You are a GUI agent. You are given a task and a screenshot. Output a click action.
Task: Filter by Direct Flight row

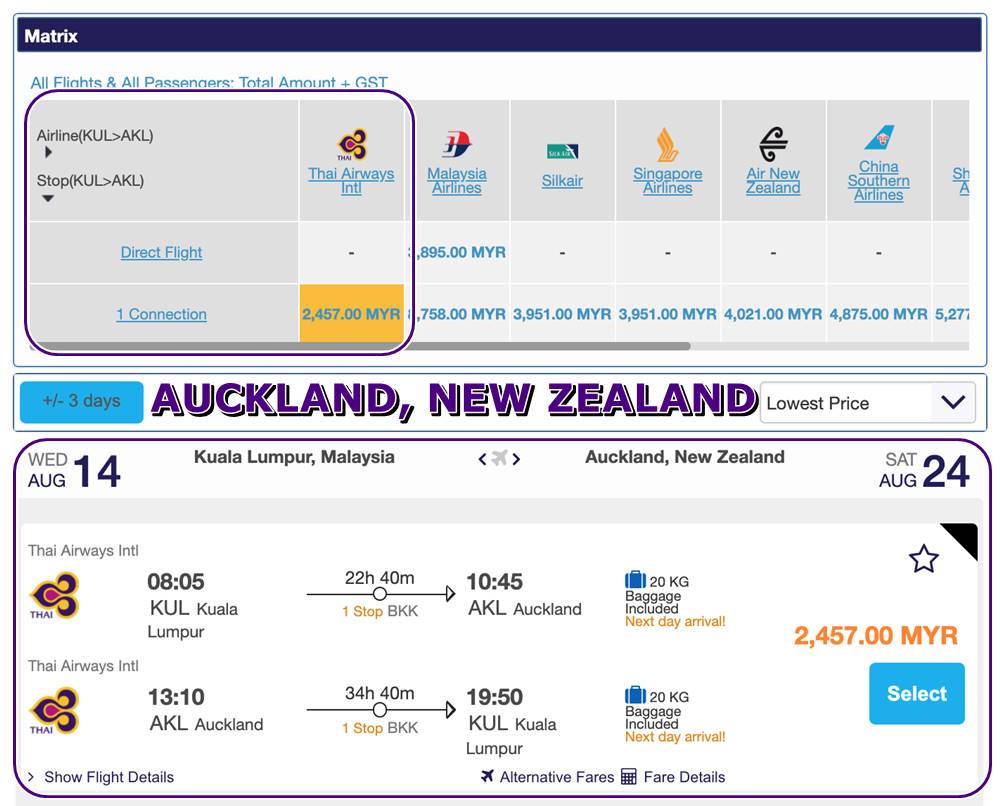[x=161, y=253]
